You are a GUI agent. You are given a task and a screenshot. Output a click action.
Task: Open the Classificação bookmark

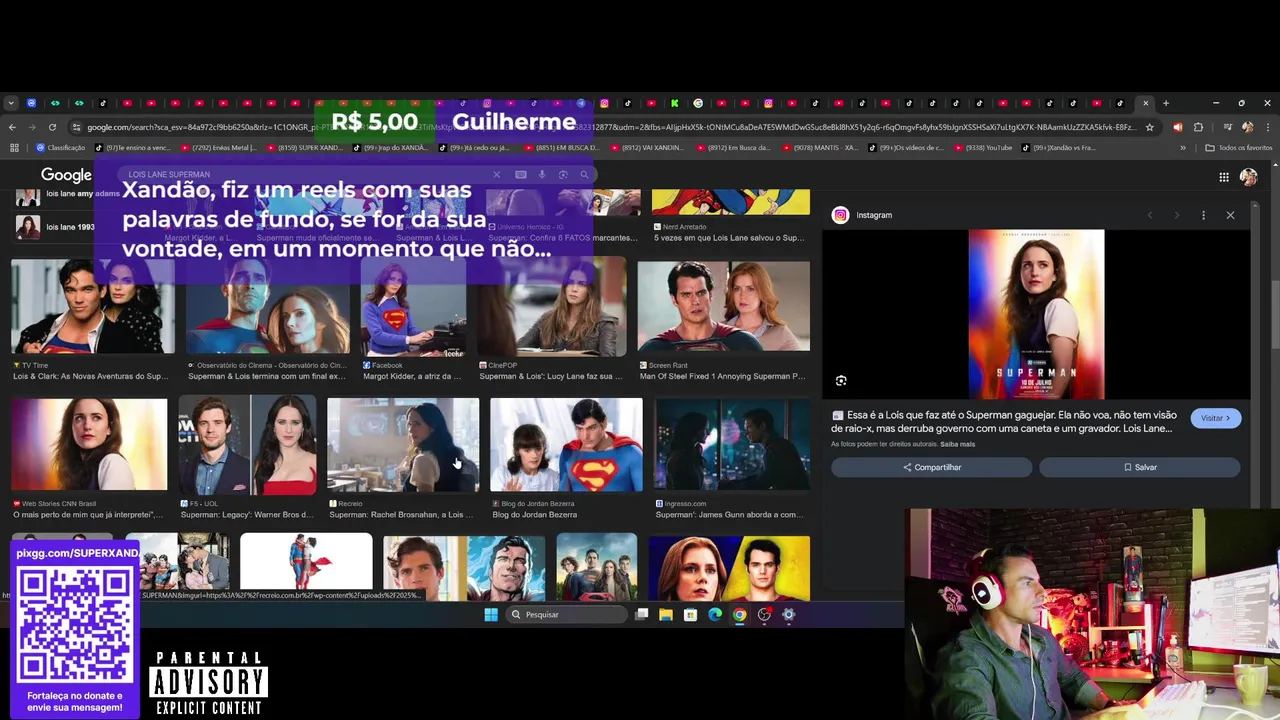point(61,147)
